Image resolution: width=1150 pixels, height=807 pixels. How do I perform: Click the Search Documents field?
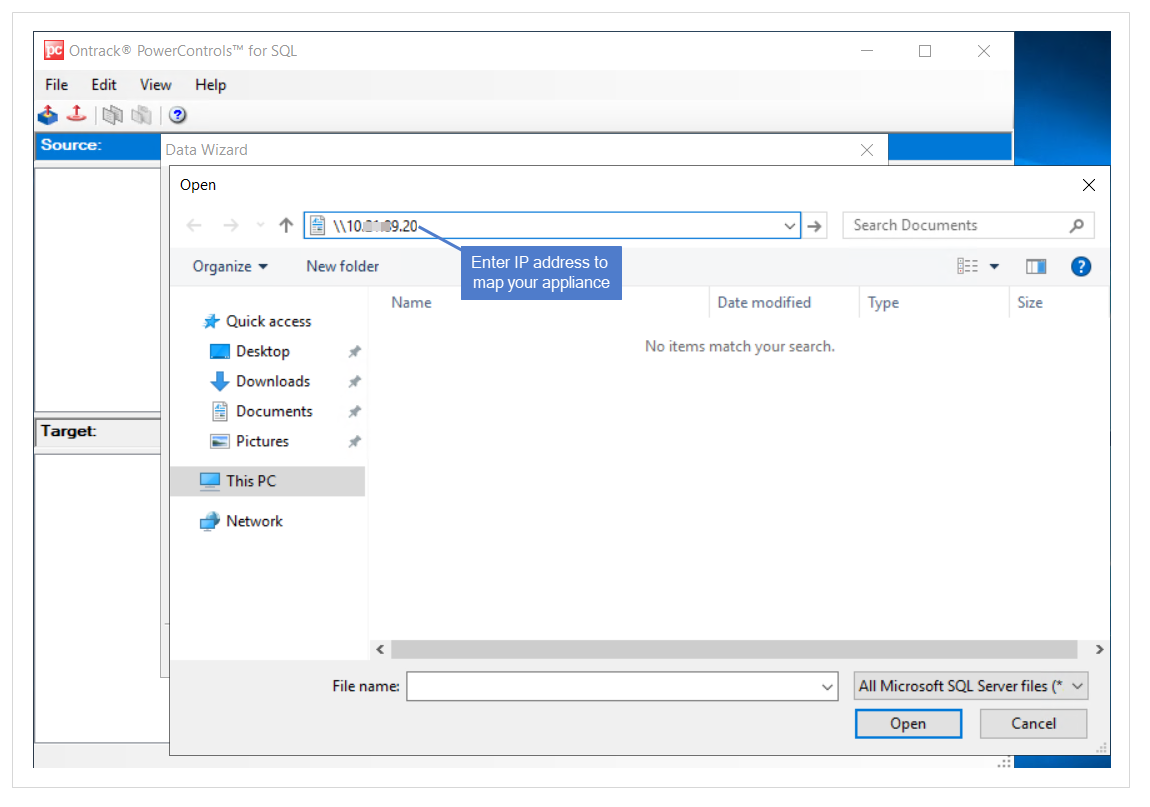[968, 225]
